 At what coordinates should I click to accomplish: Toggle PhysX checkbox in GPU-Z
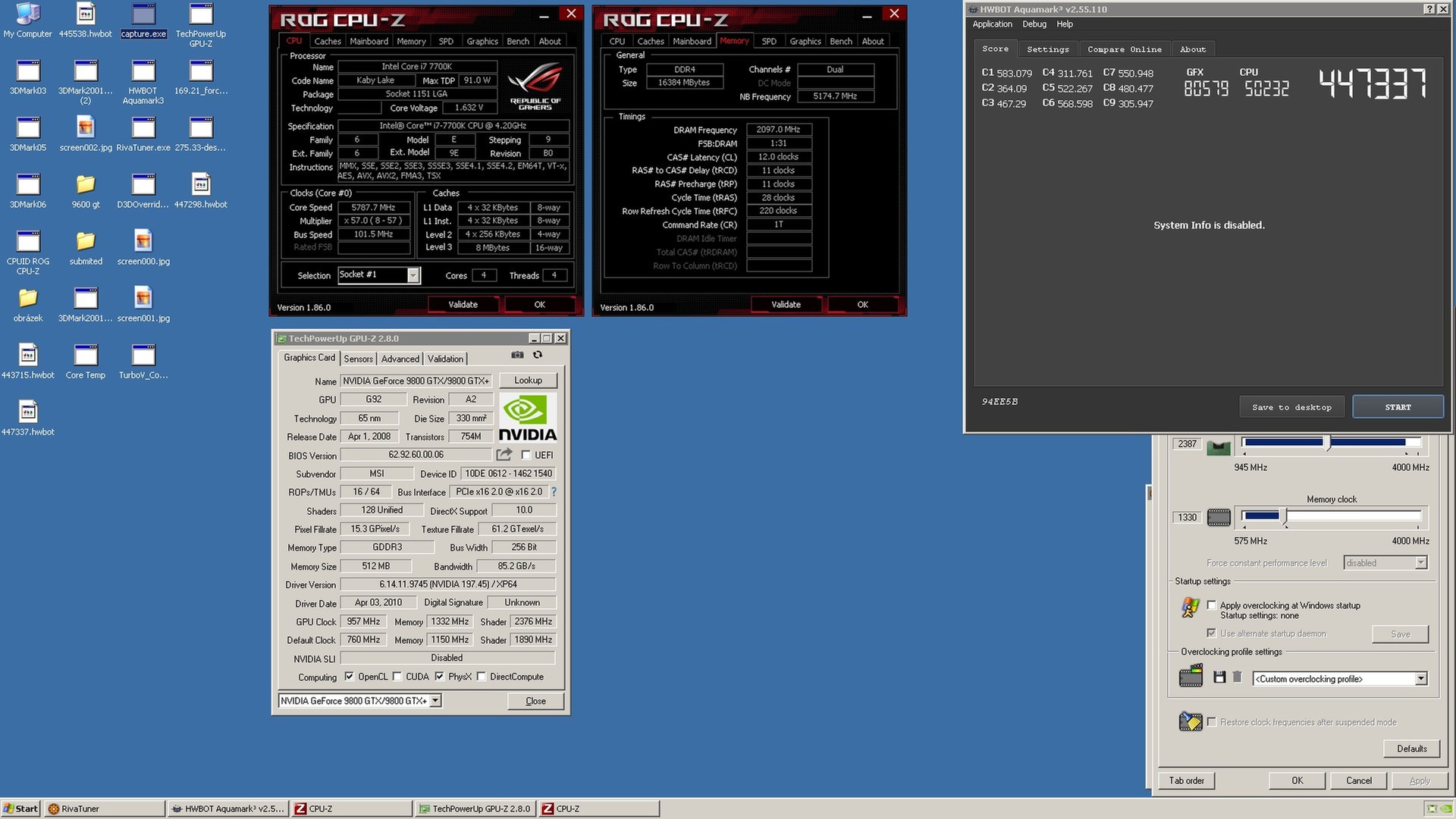(439, 676)
